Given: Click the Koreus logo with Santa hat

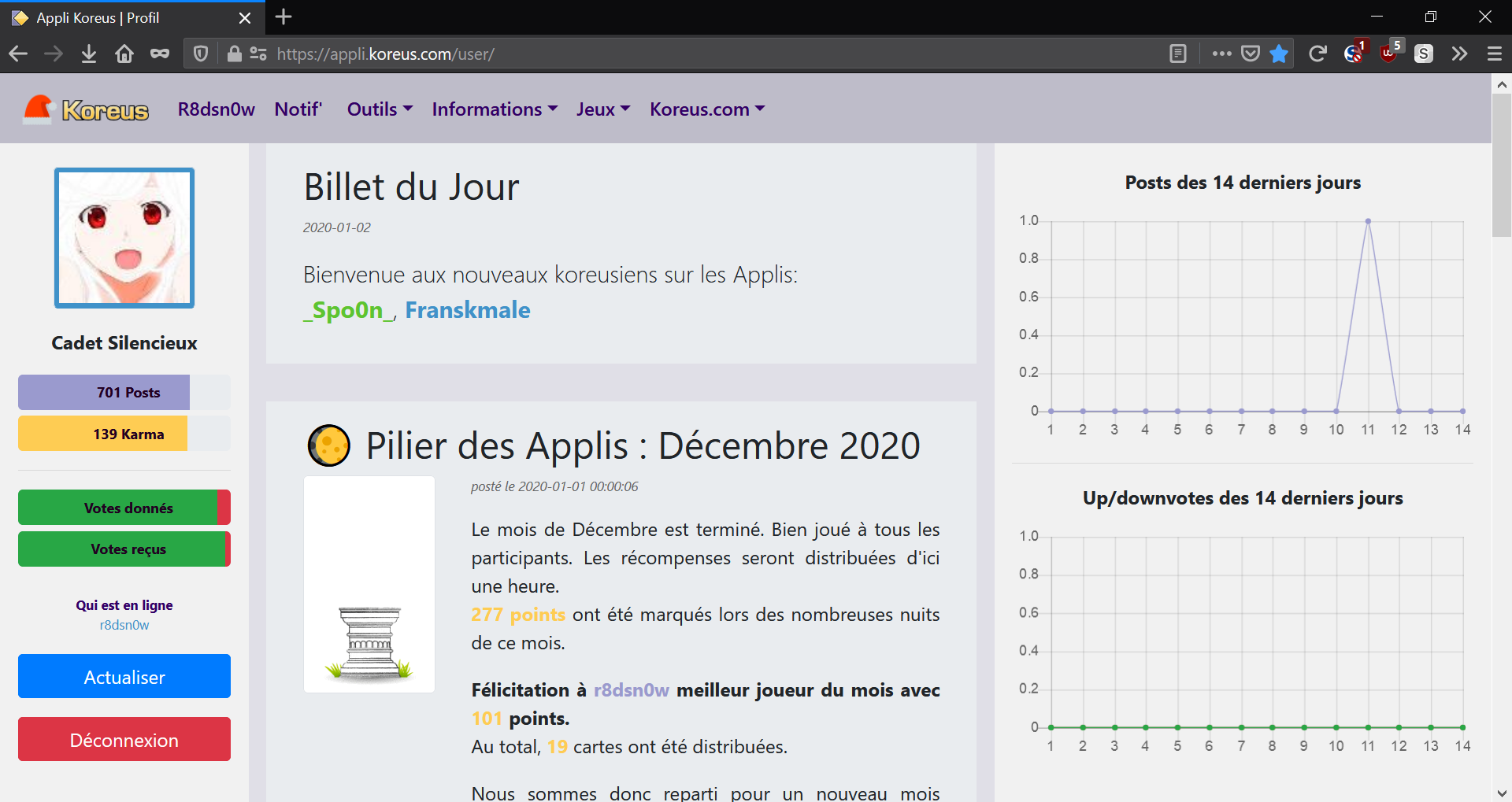Looking at the screenshot, I should point(86,109).
